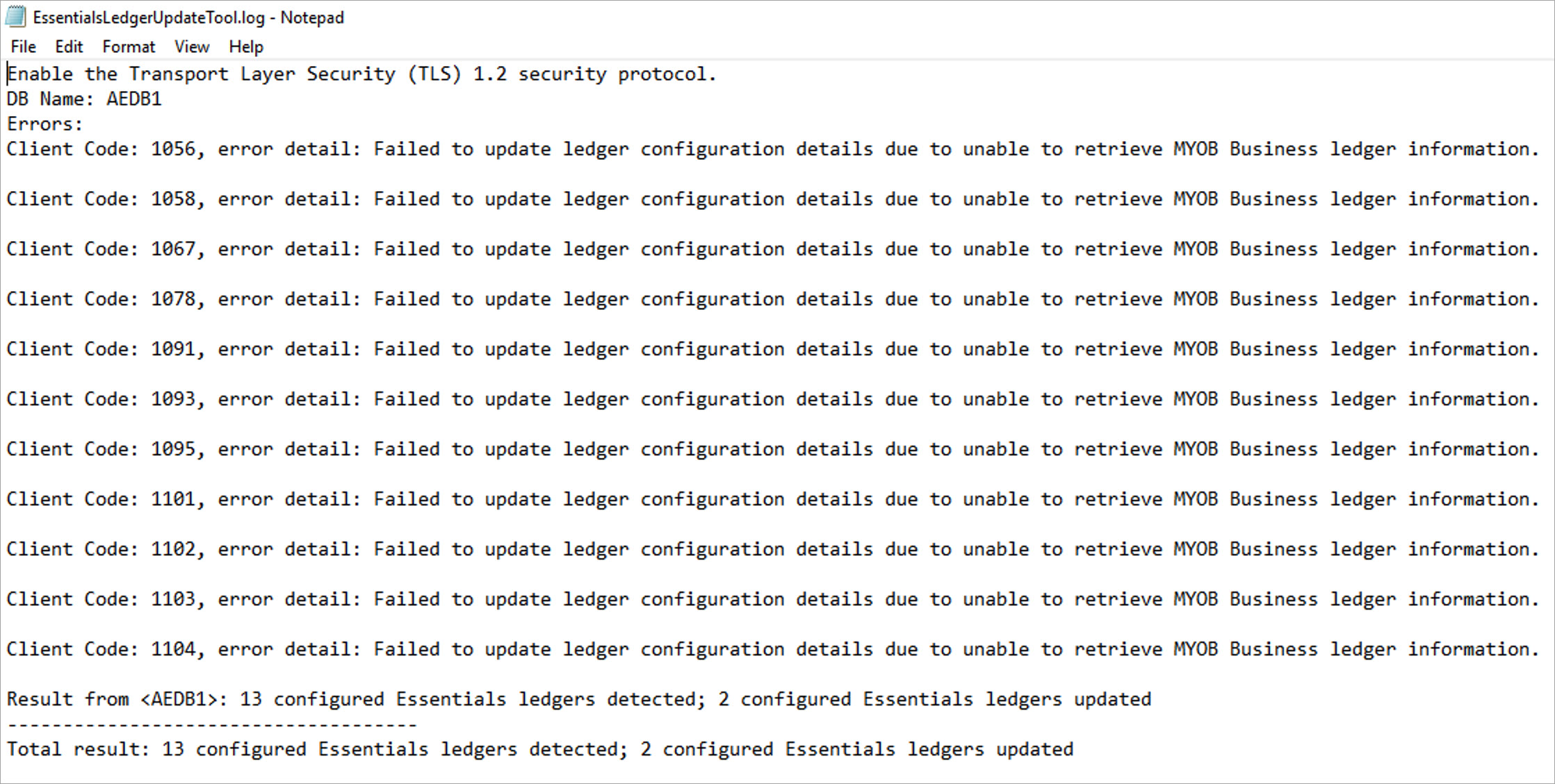
Task: Open the File menu
Action: [22, 46]
